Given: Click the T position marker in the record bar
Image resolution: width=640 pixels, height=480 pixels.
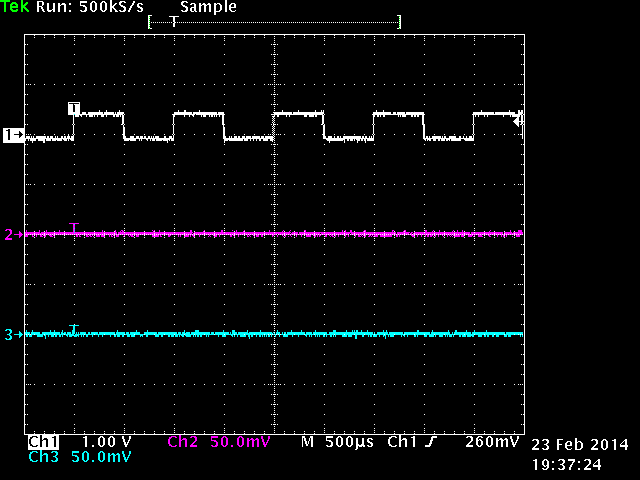Looking at the screenshot, I should (174, 21).
